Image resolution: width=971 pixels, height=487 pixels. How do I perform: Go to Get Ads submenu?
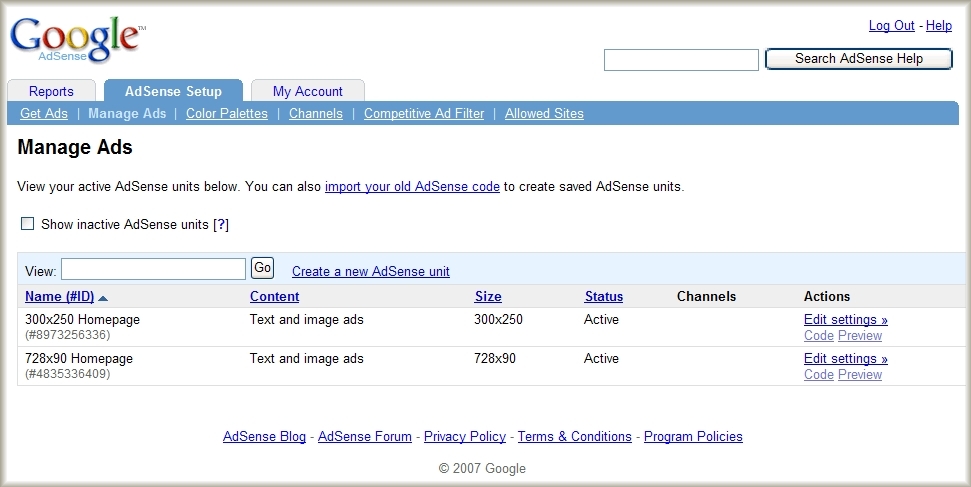point(44,113)
